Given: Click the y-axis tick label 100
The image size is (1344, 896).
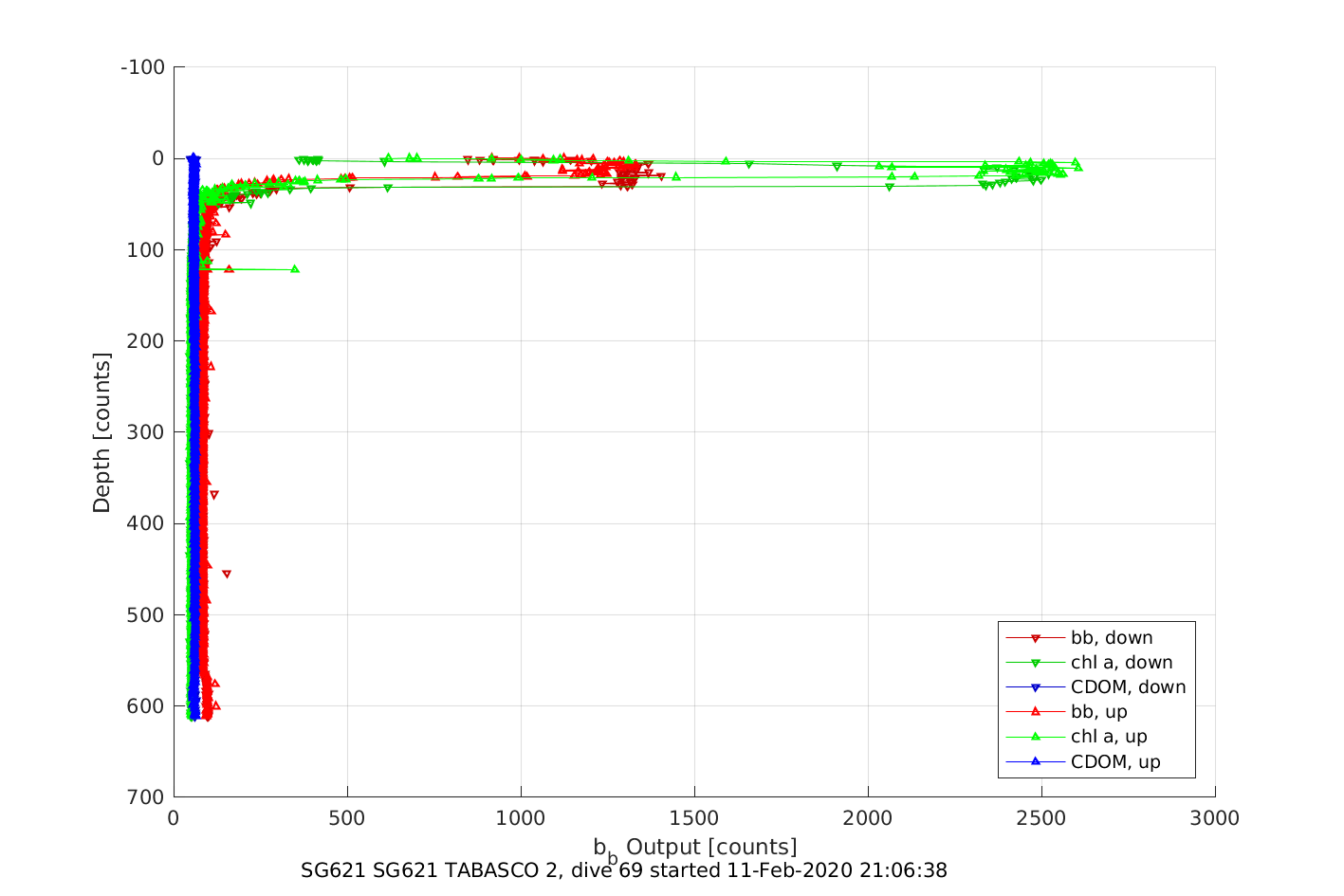Looking at the screenshot, I should [147, 249].
